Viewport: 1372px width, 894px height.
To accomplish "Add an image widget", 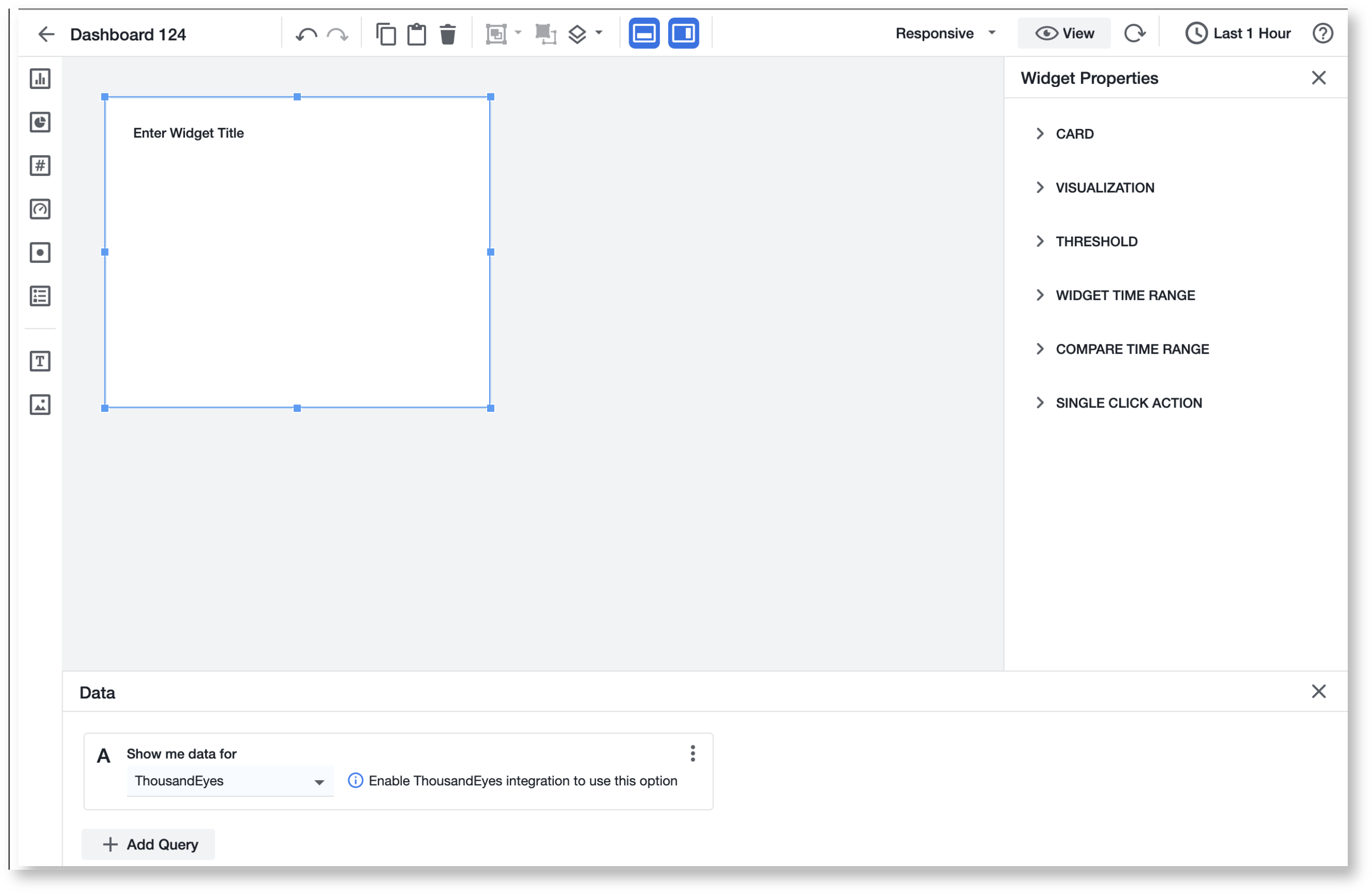I will point(40,405).
